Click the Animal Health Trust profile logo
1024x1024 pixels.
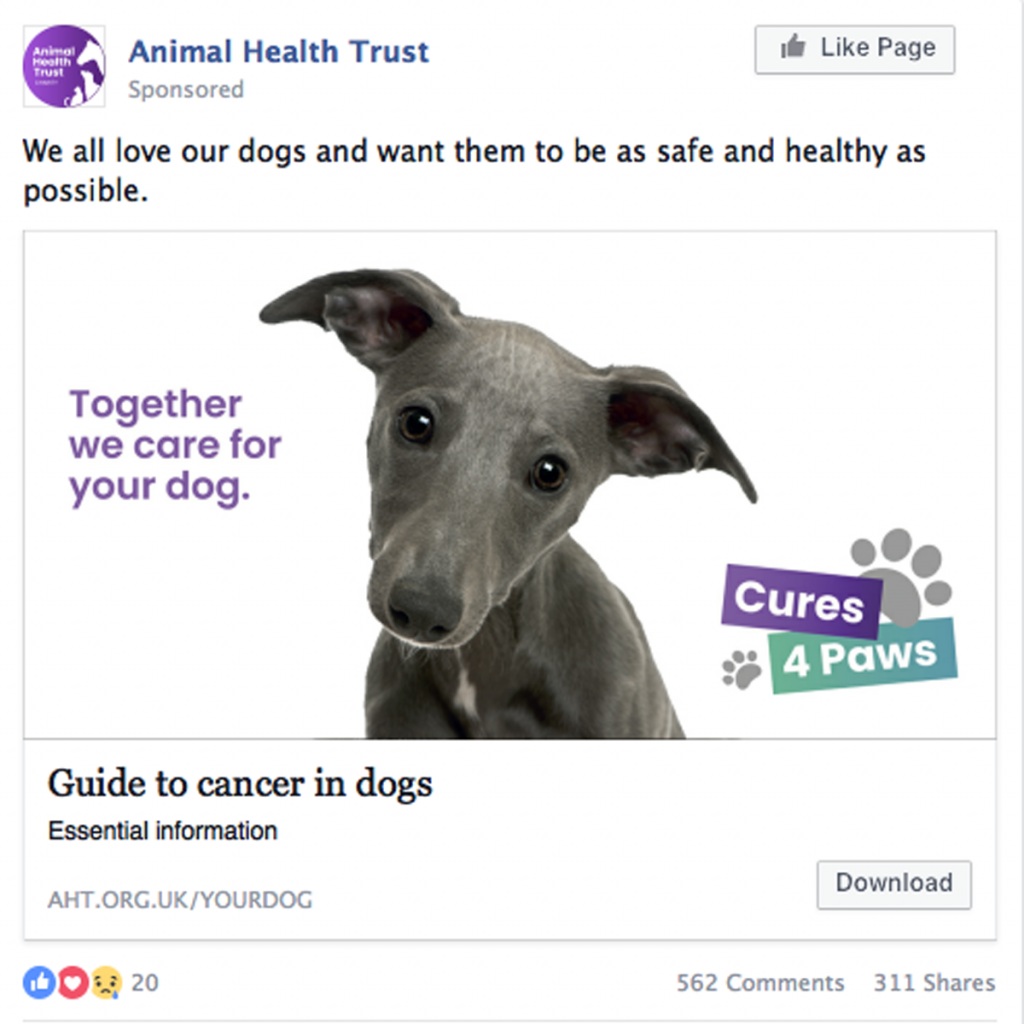pos(64,66)
